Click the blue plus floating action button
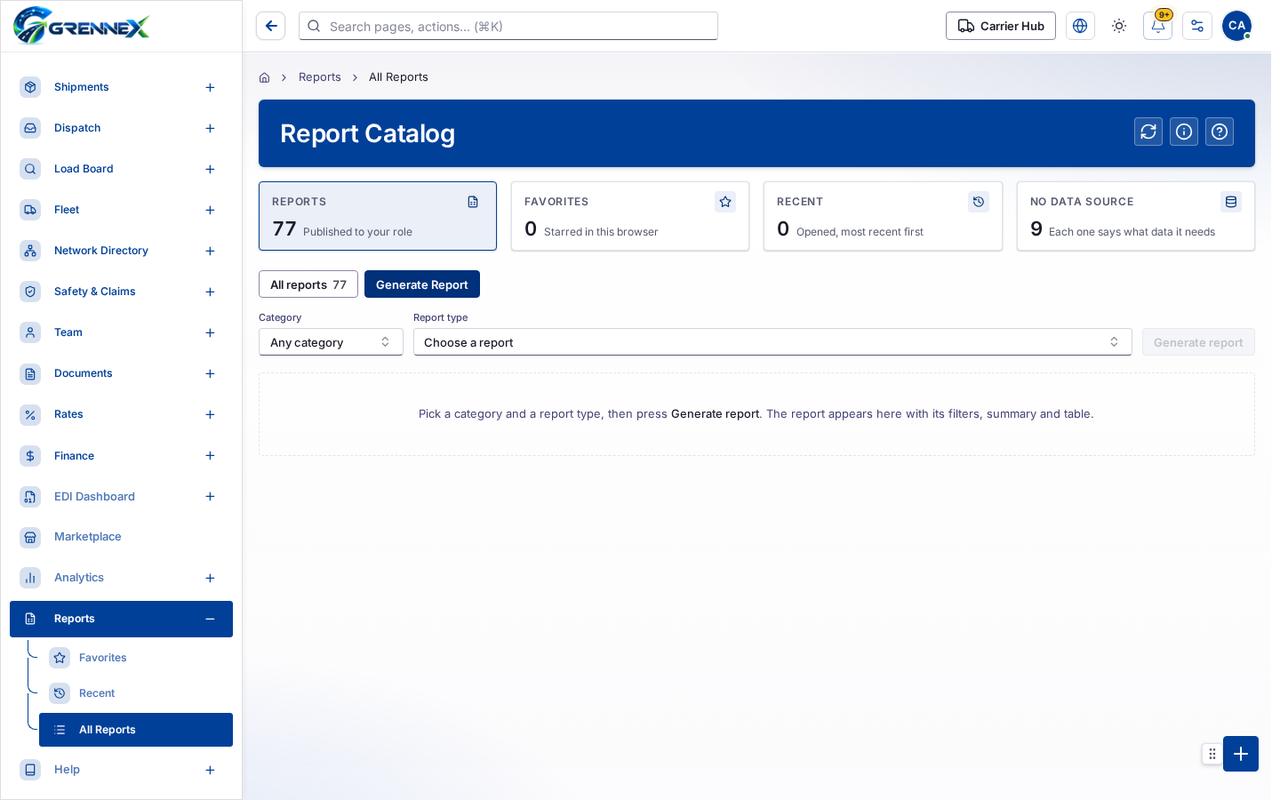Screen dimensions: 1280x800 [x=1241, y=754]
